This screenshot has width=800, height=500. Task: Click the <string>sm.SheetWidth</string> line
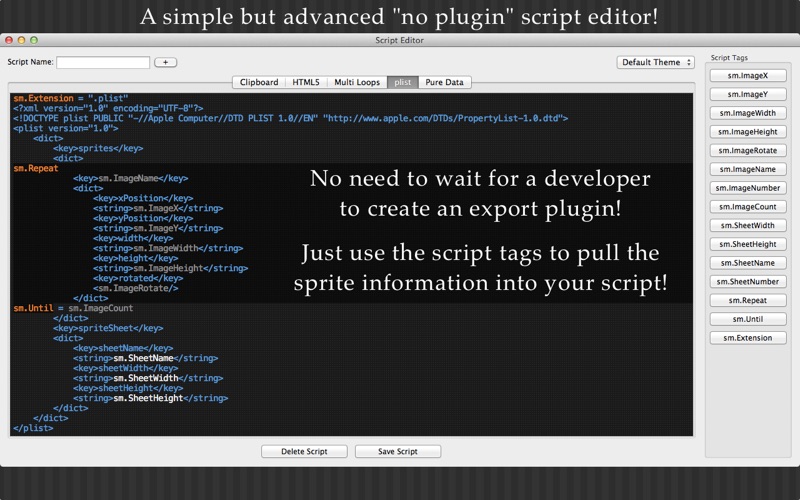148,378
